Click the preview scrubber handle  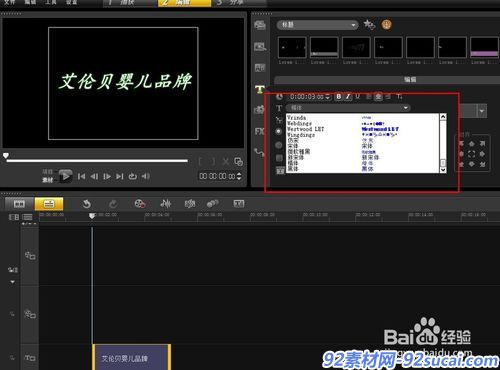coord(6,156)
